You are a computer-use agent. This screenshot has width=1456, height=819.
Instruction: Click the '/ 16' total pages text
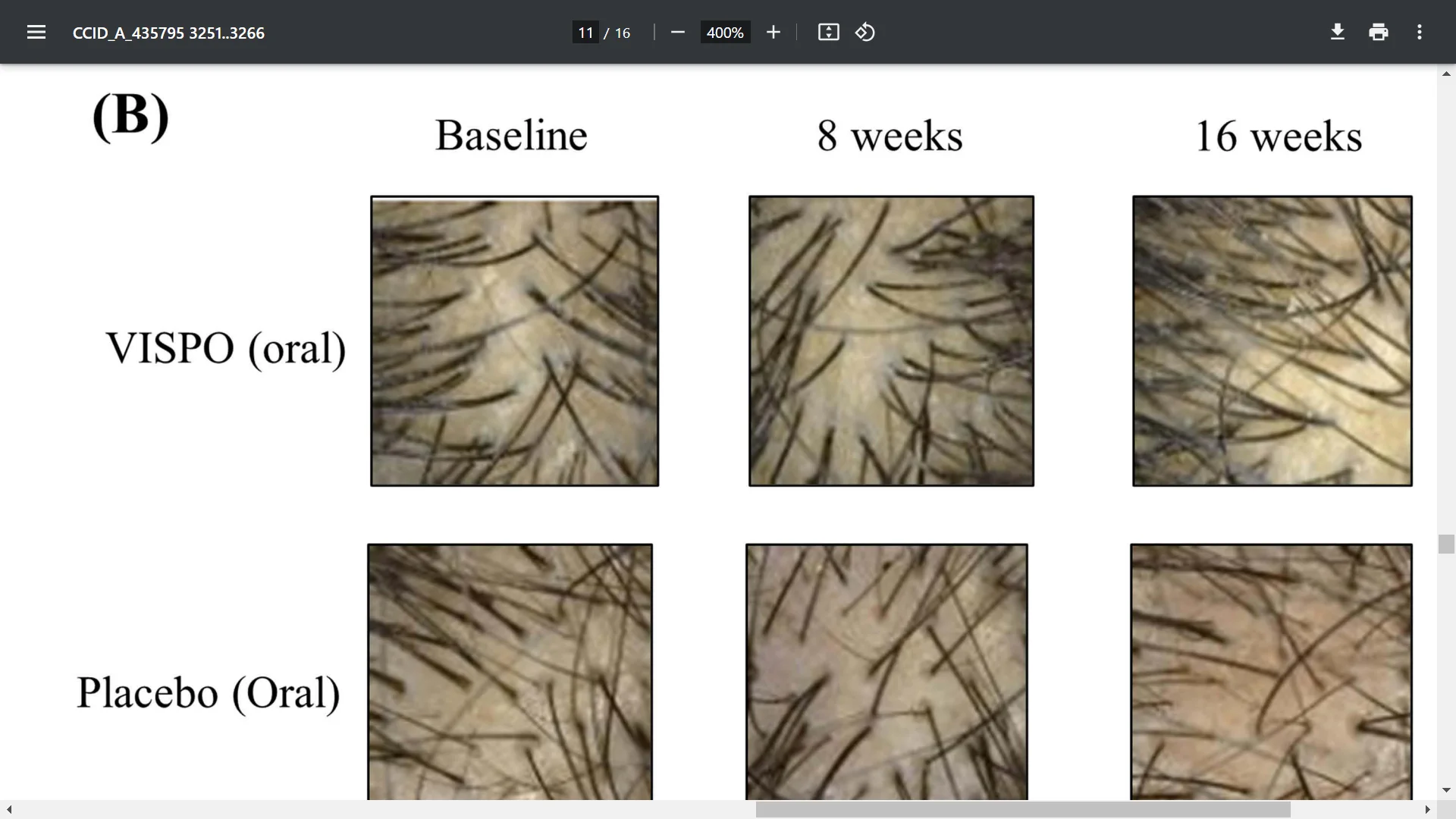(617, 33)
